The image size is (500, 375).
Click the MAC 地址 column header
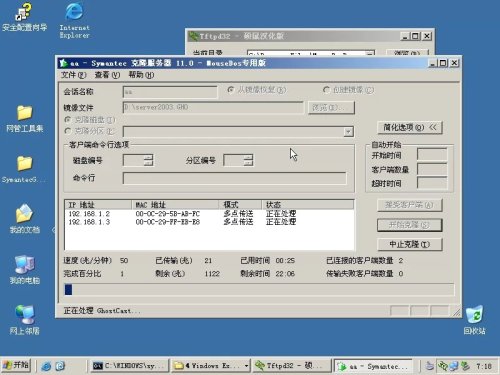tap(175, 204)
